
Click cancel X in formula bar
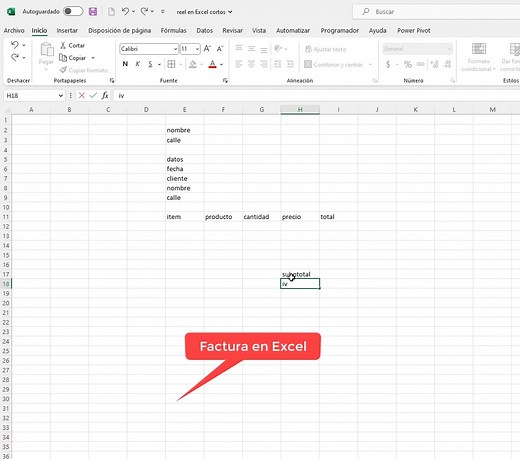[x=81, y=96]
